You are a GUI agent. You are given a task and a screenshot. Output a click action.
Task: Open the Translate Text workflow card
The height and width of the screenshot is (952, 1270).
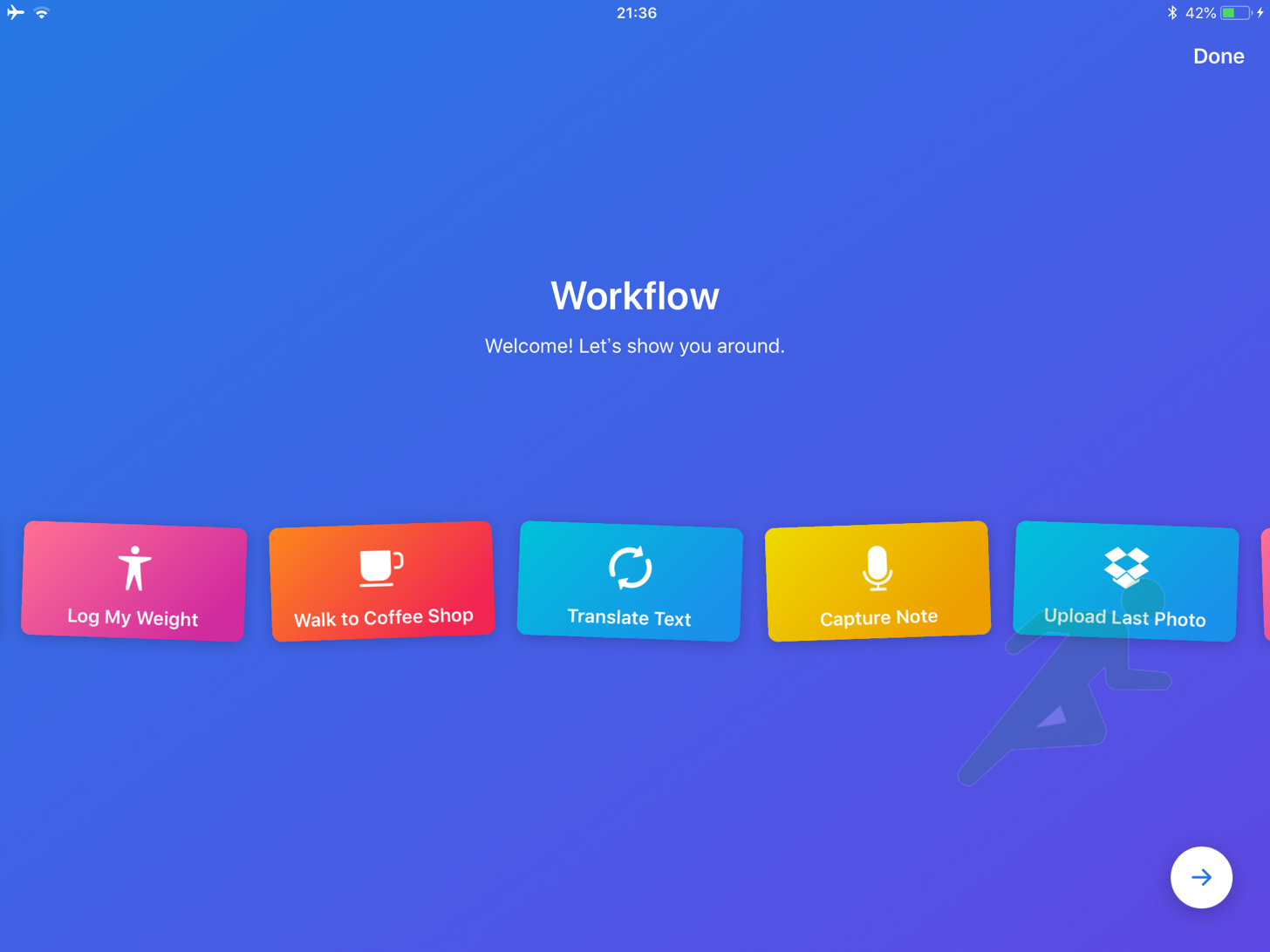click(630, 581)
